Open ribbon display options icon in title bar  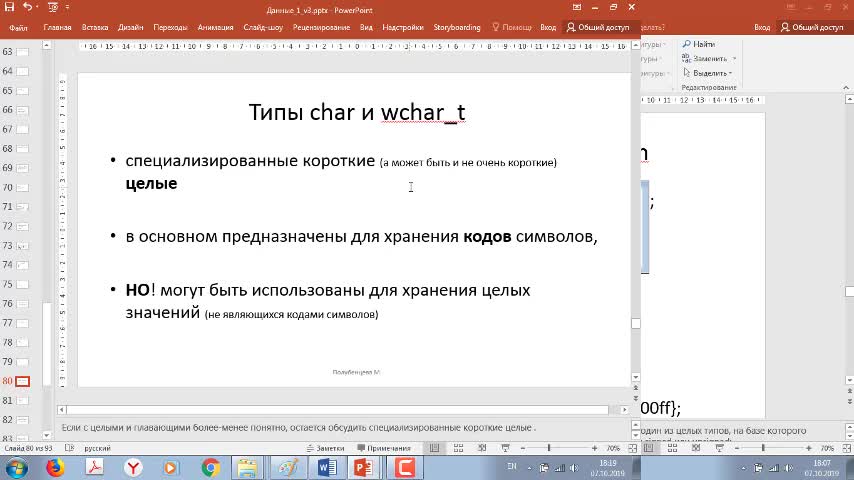[577, 7]
